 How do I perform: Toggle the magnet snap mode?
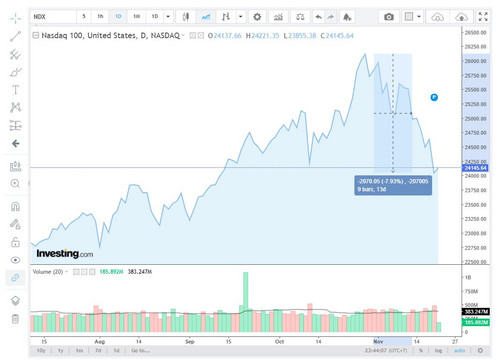[15, 207]
